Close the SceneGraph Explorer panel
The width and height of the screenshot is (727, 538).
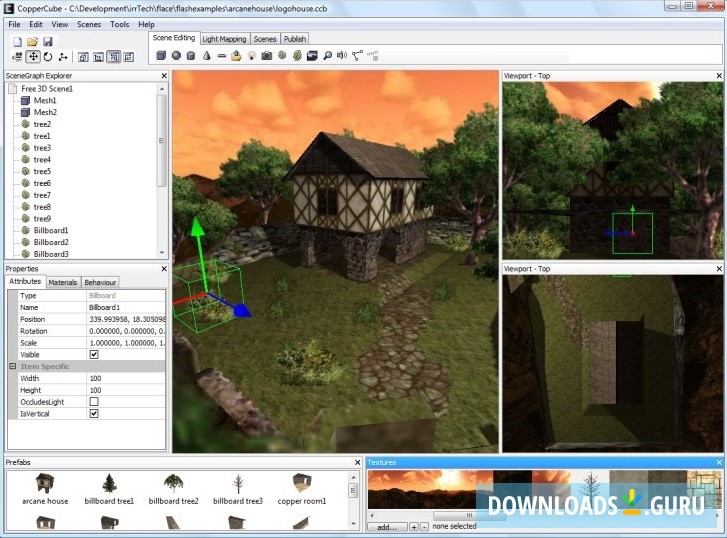coord(164,76)
